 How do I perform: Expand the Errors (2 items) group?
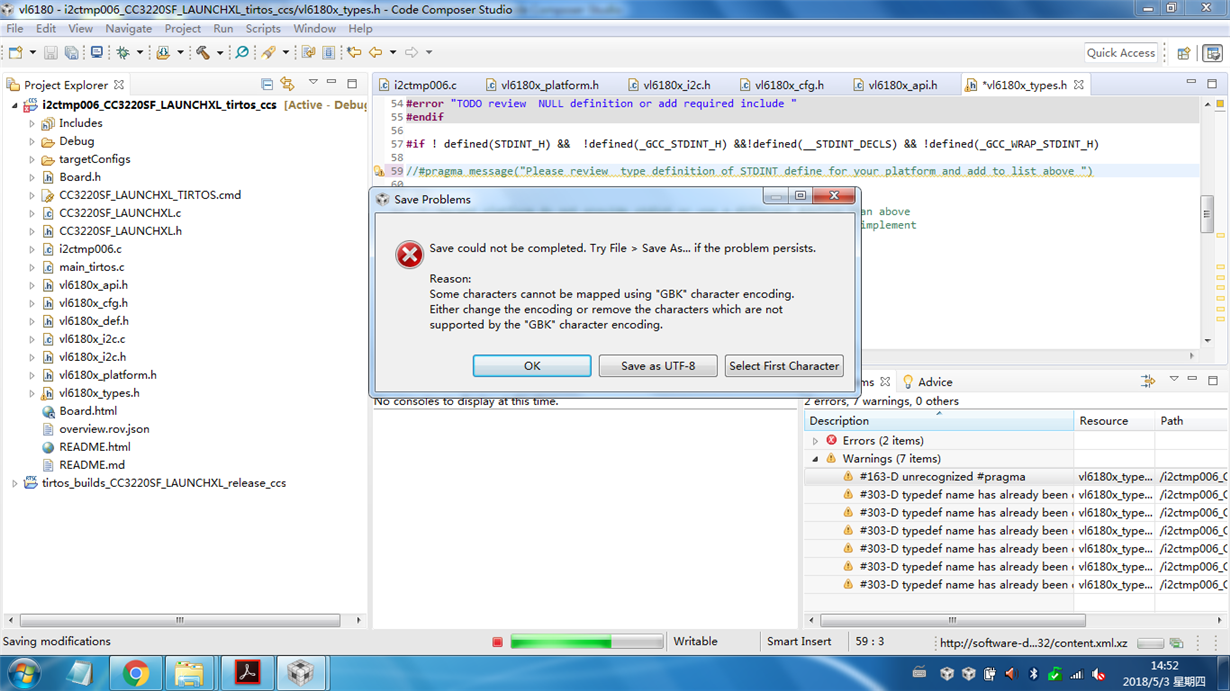point(815,441)
